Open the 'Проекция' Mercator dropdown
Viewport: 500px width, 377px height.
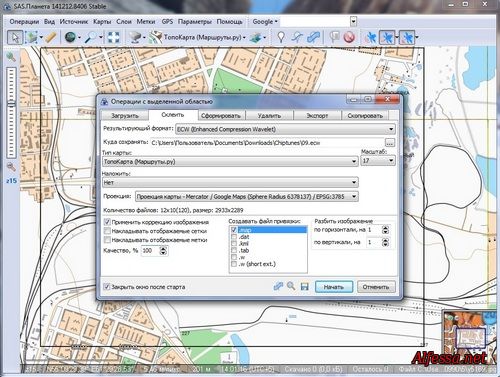pyautogui.click(x=247, y=196)
